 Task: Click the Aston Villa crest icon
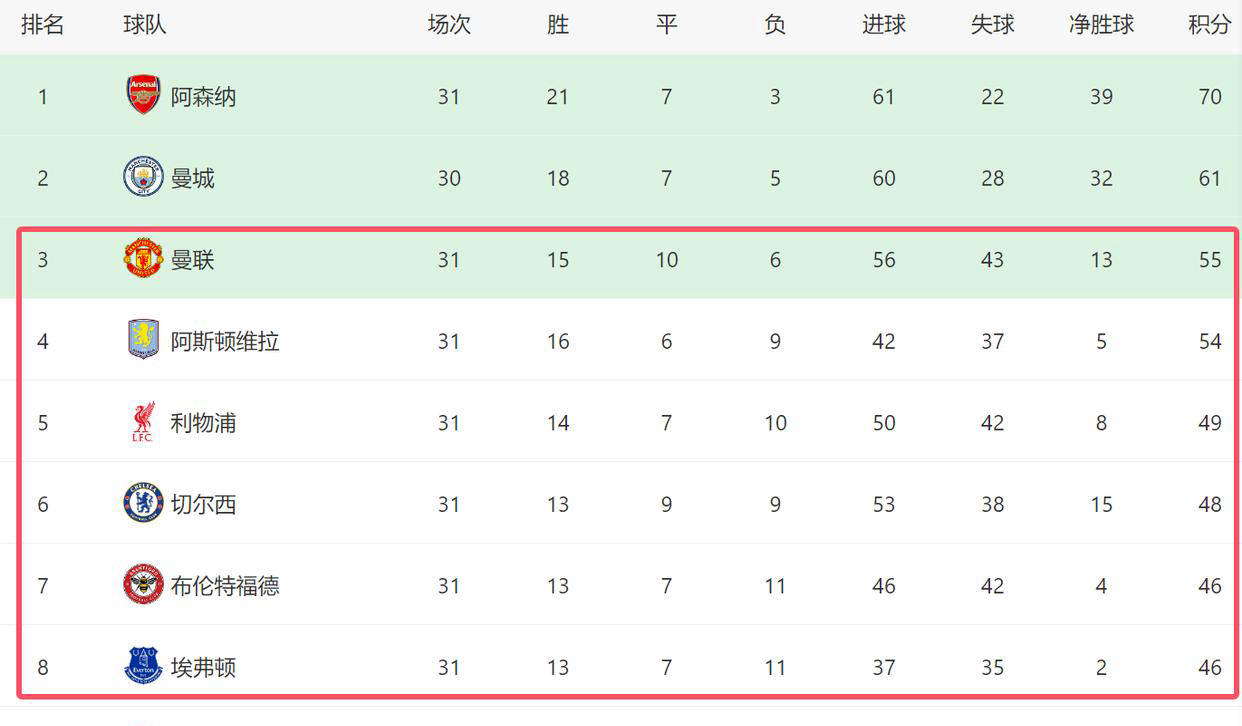coord(143,340)
